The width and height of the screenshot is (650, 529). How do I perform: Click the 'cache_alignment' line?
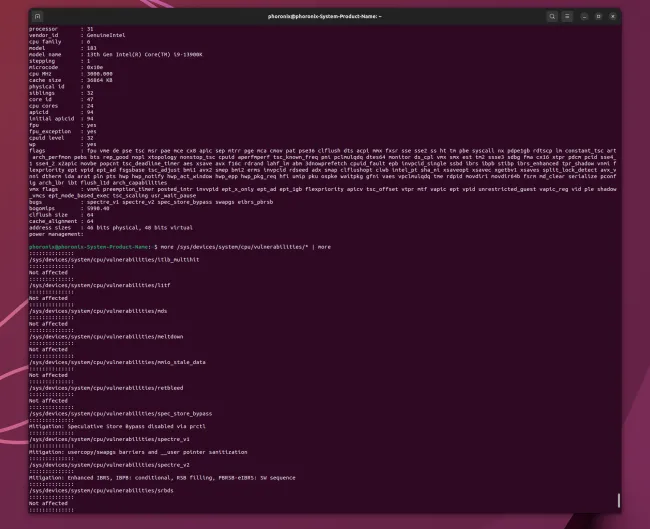coord(61,221)
